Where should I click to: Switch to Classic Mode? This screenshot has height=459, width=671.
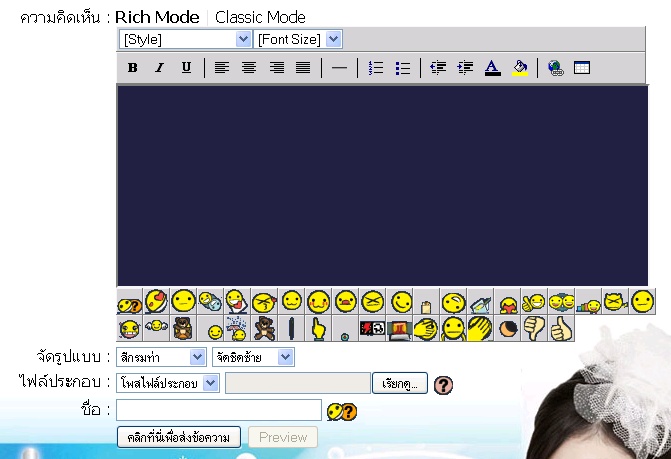(260, 17)
